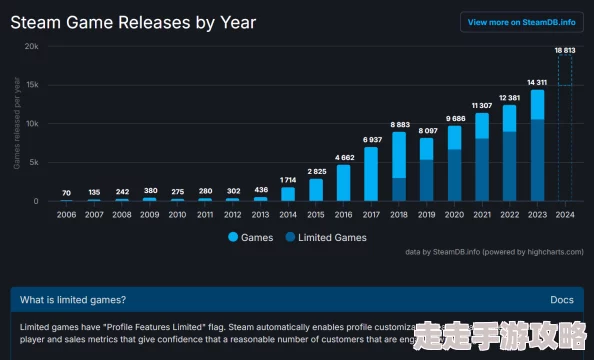Image resolution: width=594 pixels, height=360 pixels.
Task: Select the 2018 bar in the chart
Action: tap(399, 166)
